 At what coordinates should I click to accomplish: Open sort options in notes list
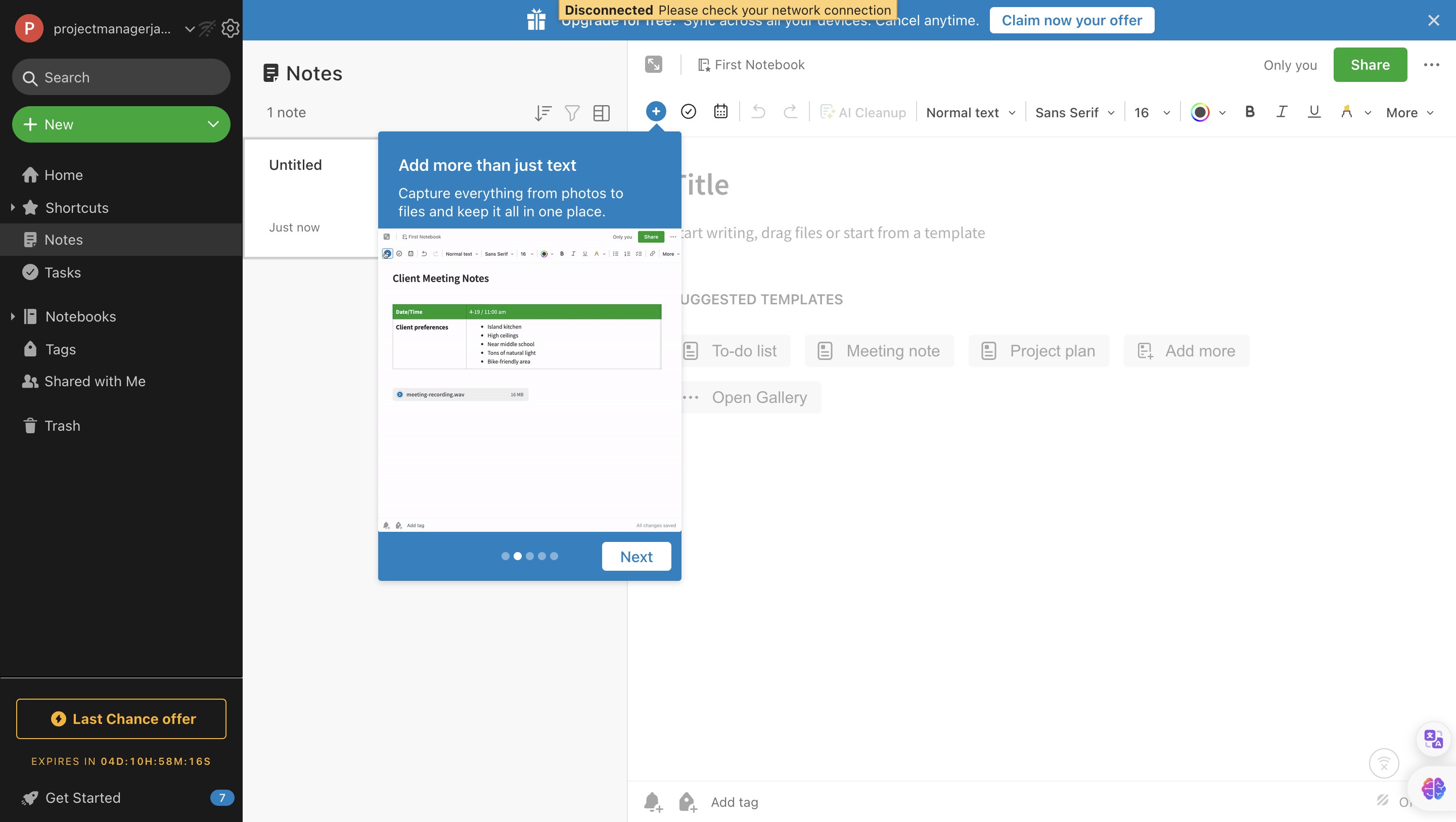pyautogui.click(x=542, y=113)
